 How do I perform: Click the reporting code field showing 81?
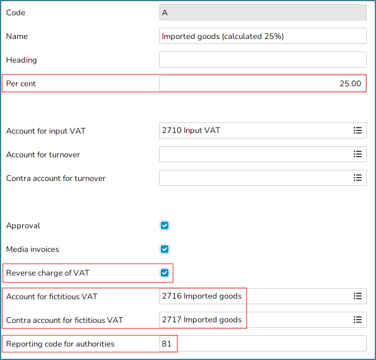point(263,343)
